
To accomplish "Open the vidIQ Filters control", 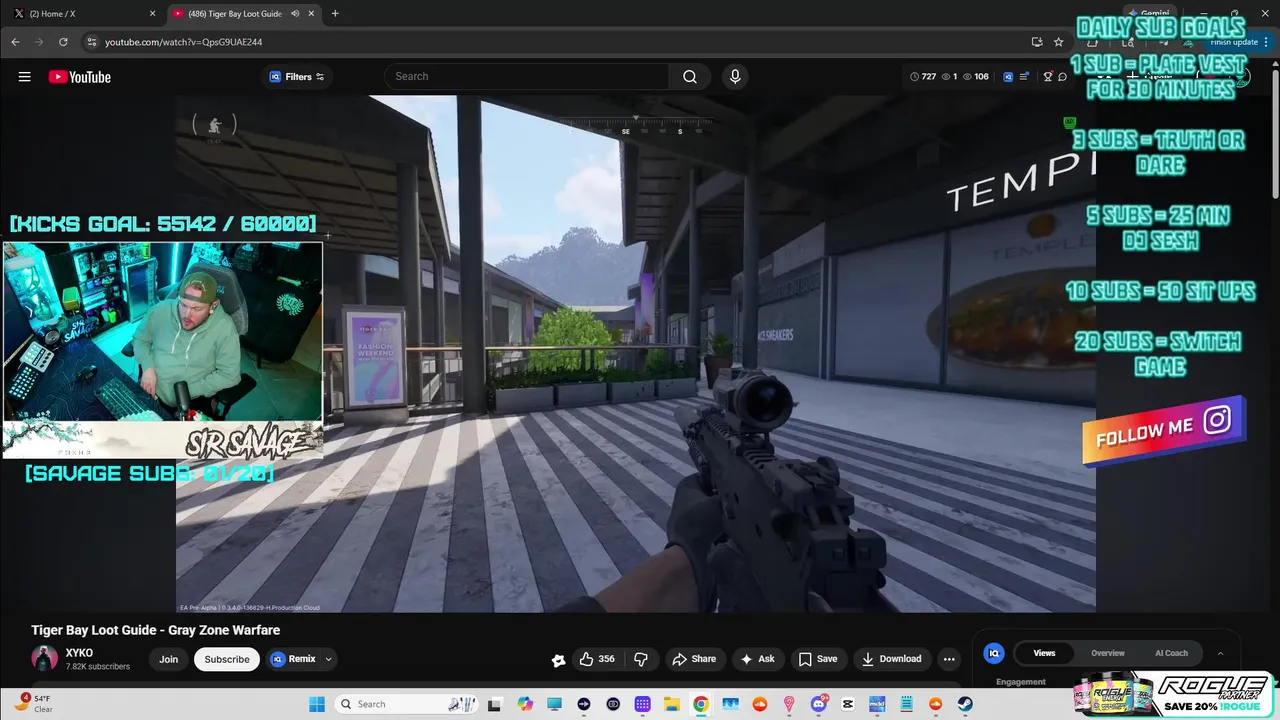I will coord(297,77).
